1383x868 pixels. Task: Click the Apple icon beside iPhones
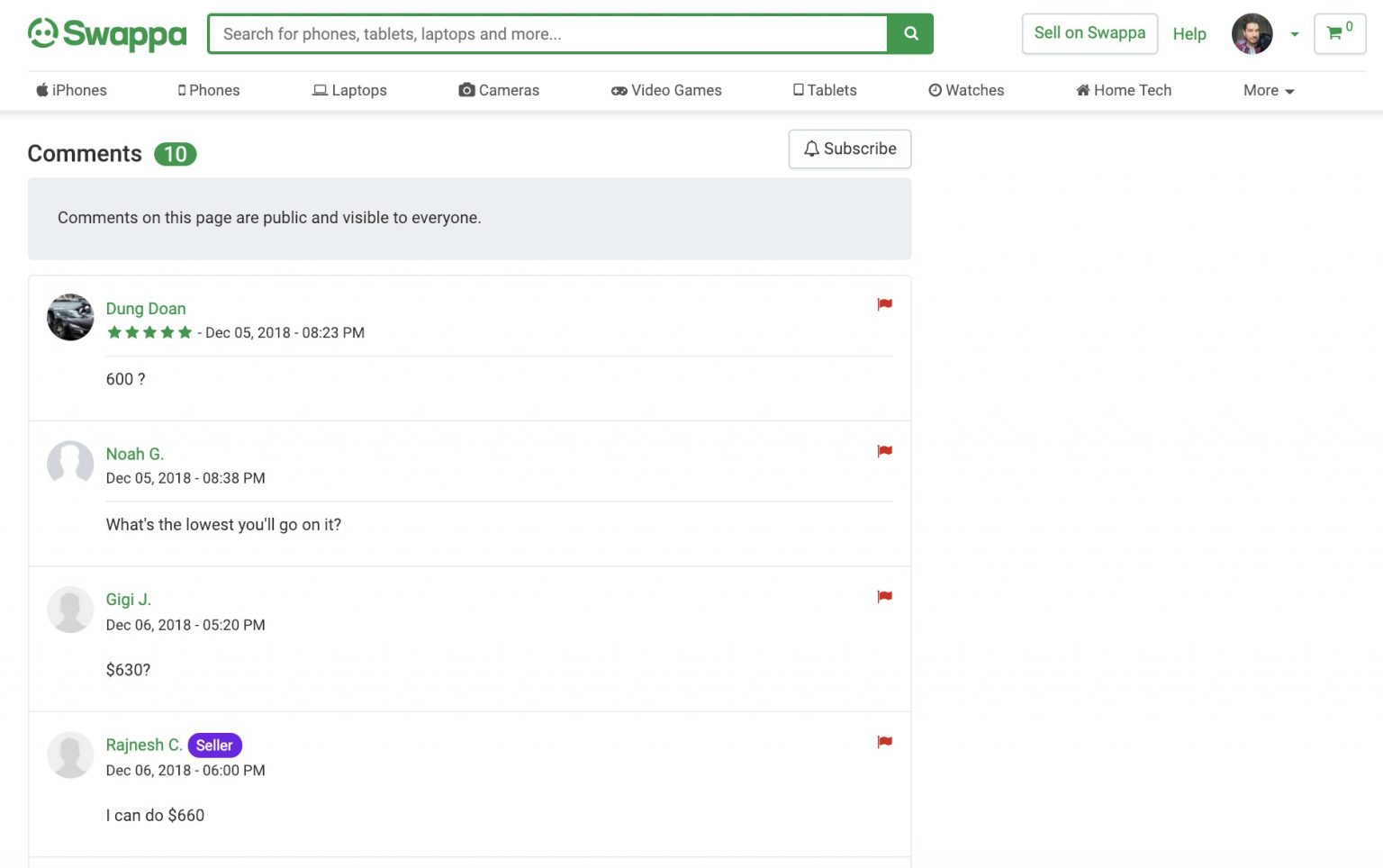41,90
